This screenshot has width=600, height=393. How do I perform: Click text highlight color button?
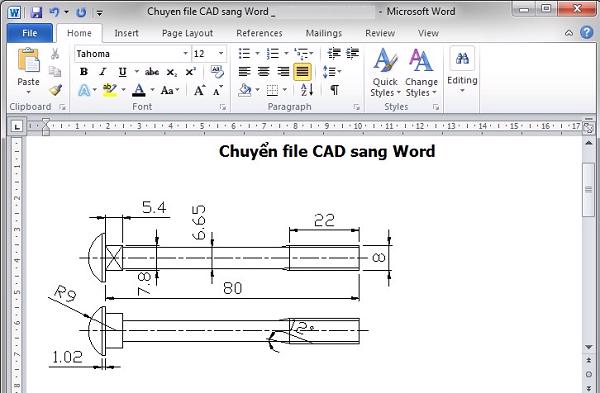[x=110, y=90]
